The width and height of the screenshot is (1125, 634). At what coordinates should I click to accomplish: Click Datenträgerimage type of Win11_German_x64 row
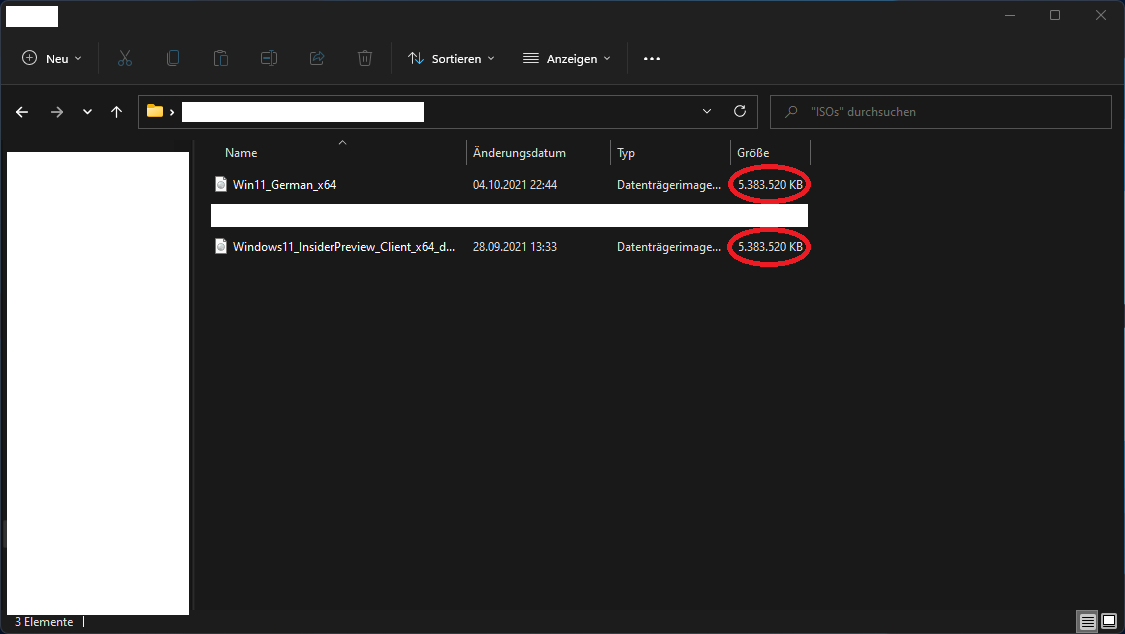click(669, 185)
